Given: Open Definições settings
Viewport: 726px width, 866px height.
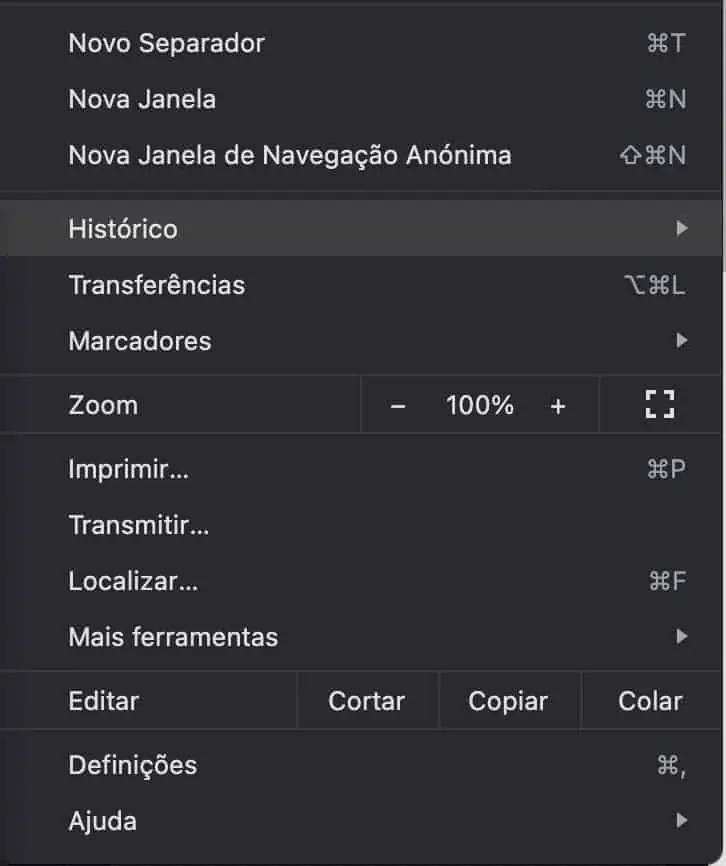Looking at the screenshot, I should point(133,765).
